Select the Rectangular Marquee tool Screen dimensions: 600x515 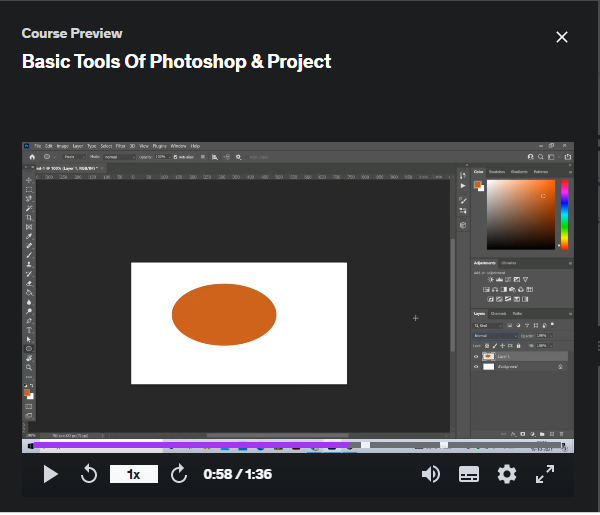point(29,189)
